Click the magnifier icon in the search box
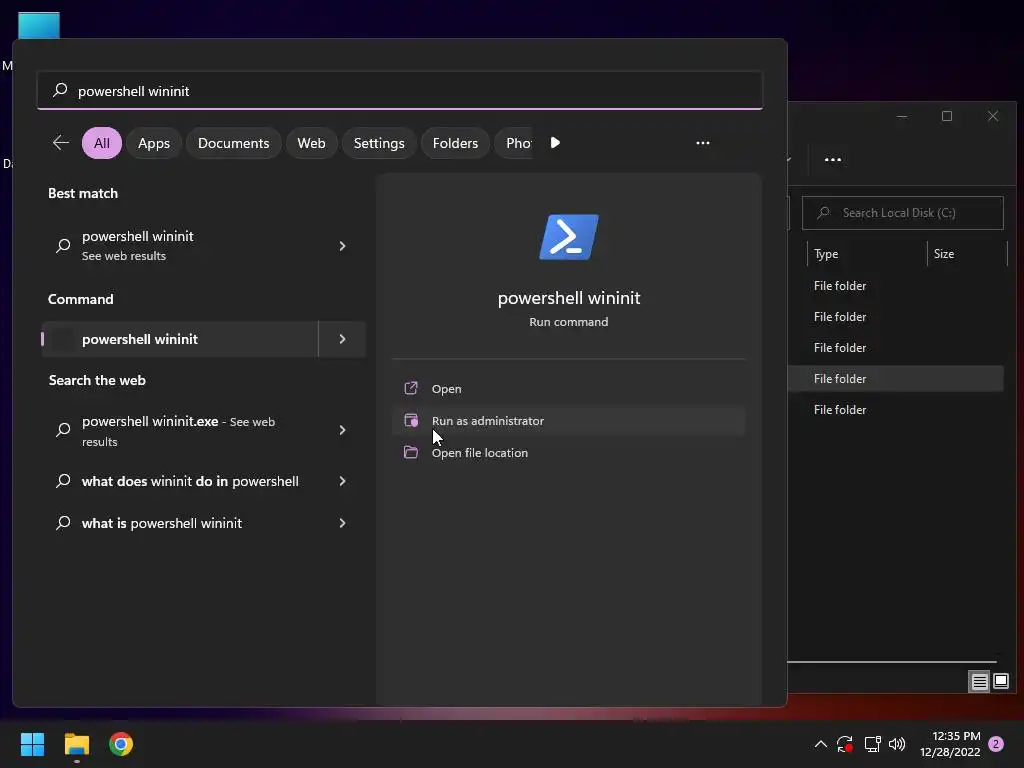This screenshot has height=768, width=1024. (60, 90)
